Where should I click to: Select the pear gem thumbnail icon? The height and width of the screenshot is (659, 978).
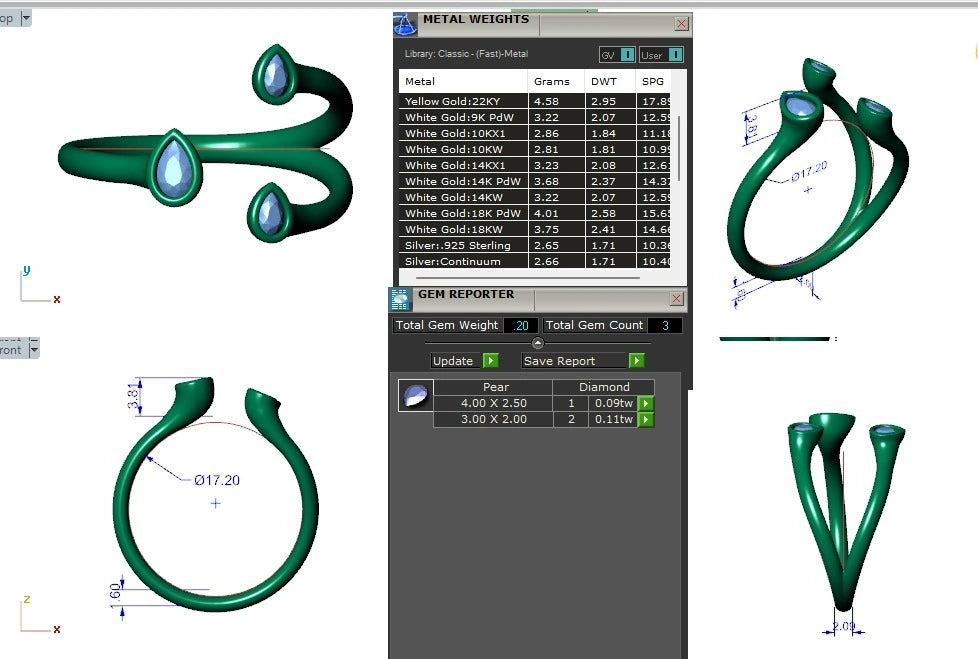click(x=415, y=395)
